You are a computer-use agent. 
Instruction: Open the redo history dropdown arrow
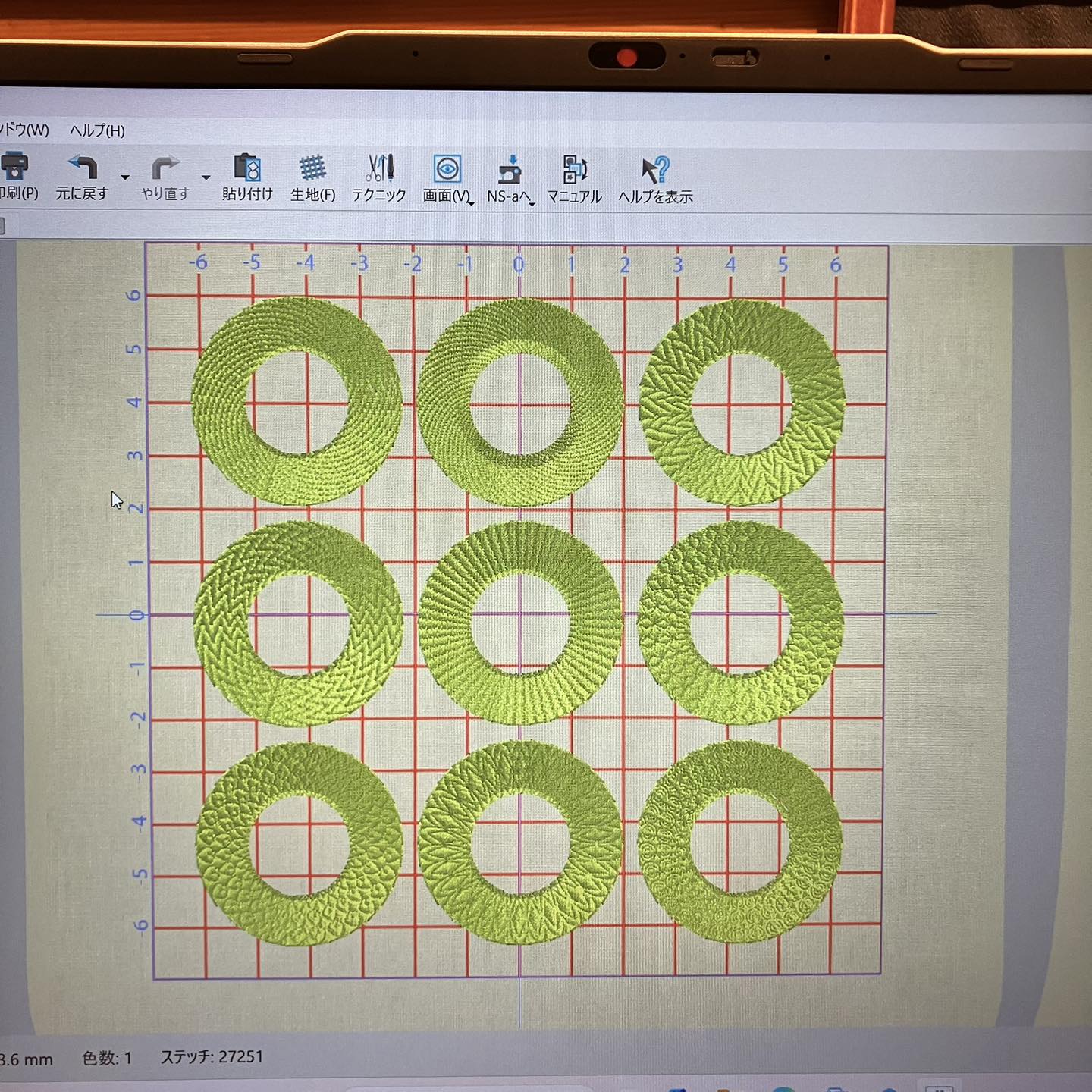click(x=206, y=177)
